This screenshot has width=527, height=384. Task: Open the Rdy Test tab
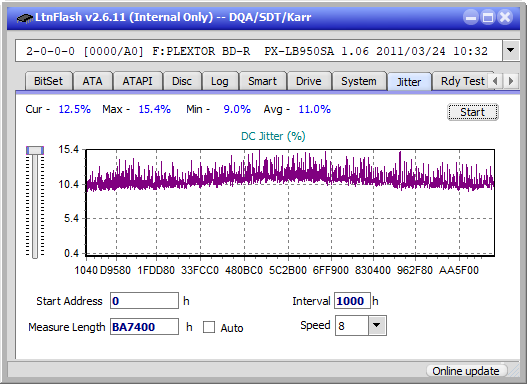coord(462,81)
